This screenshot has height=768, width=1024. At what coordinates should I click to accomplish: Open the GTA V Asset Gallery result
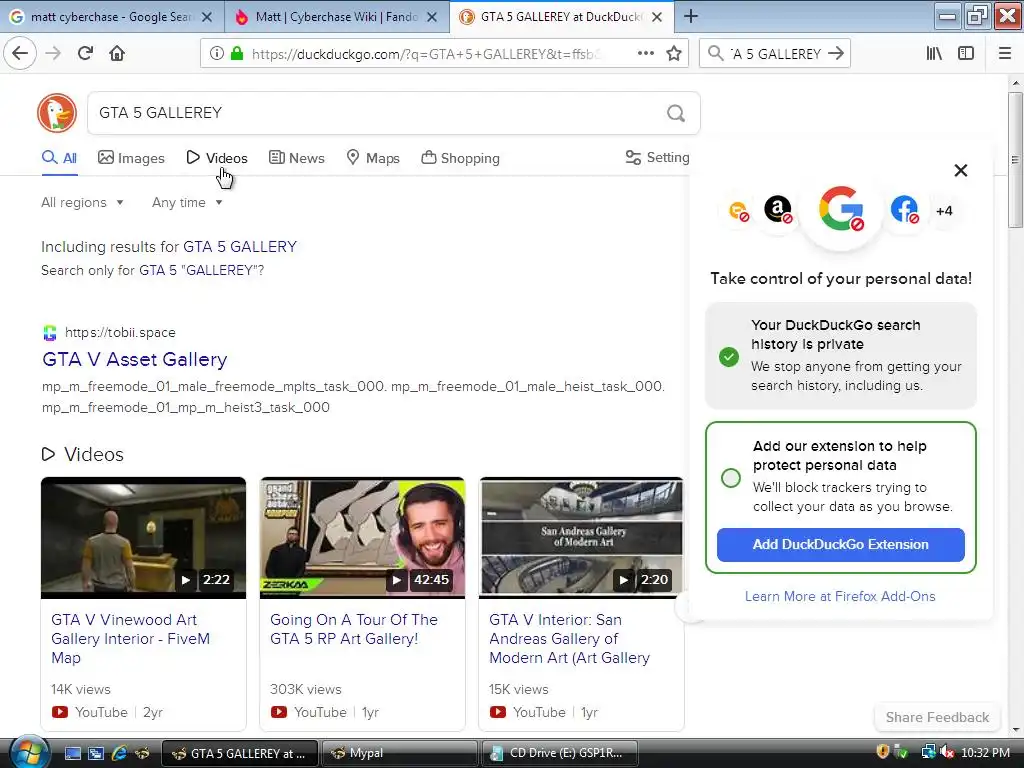135,359
